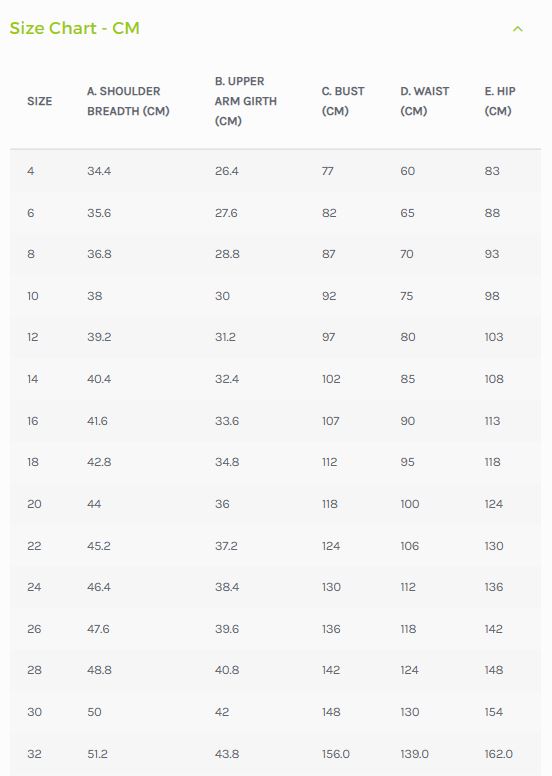Click B. Upper Arm Girth column header
The image size is (552, 776).
click(246, 101)
